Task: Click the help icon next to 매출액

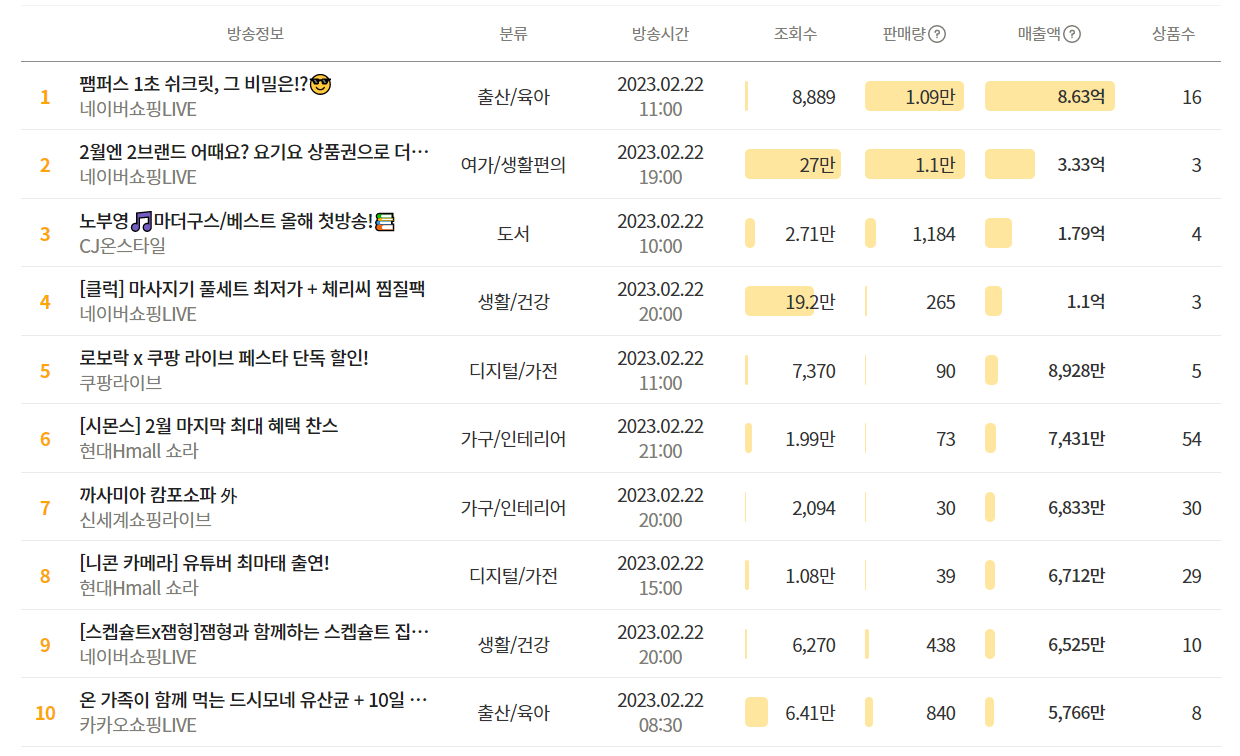Action: click(x=1072, y=34)
